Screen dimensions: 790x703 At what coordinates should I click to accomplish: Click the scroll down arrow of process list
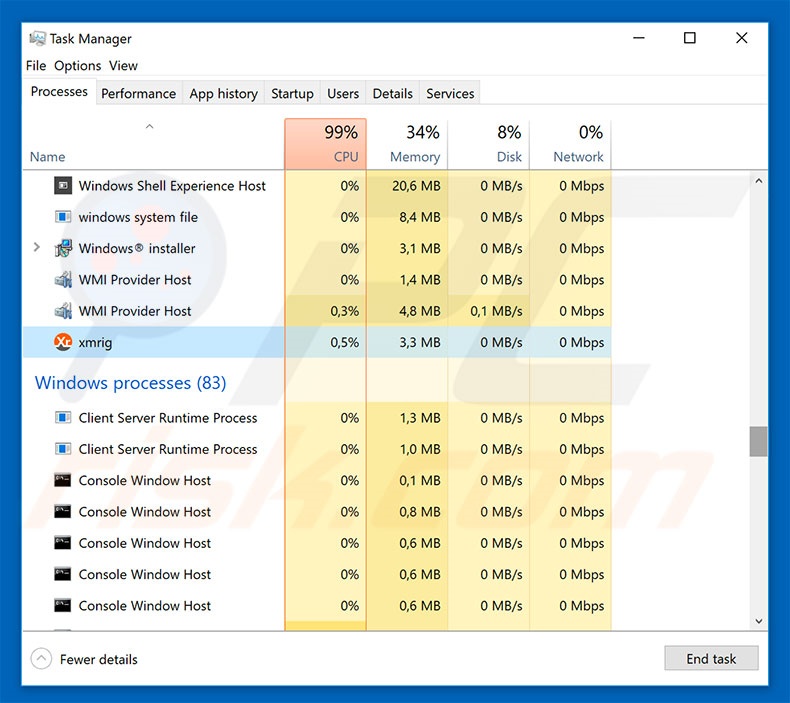coord(759,621)
